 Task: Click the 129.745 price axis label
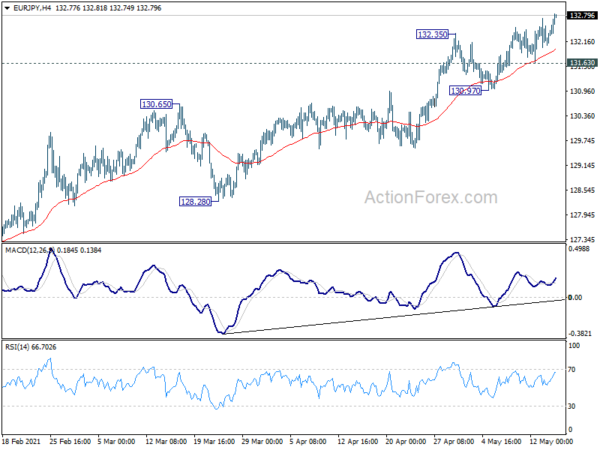582,141
